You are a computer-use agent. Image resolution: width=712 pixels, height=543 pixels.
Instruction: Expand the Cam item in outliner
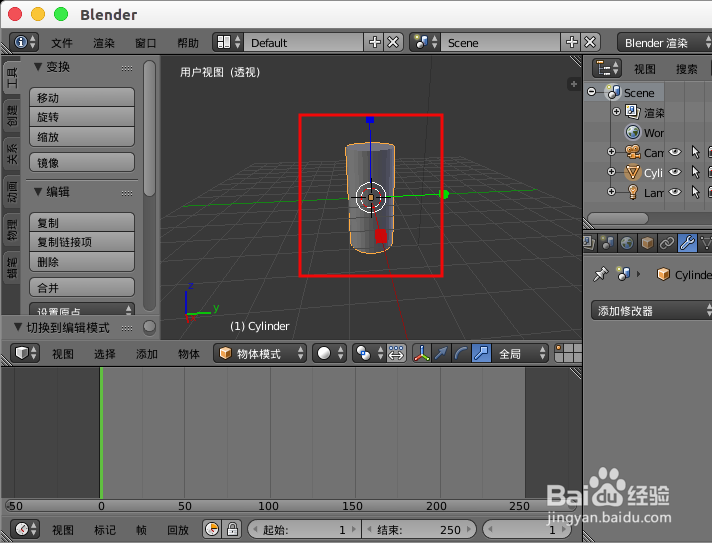click(611, 152)
